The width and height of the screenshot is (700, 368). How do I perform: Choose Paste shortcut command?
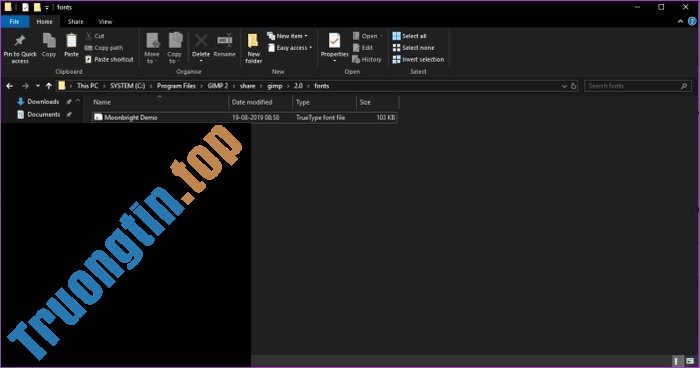click(109, 59)
